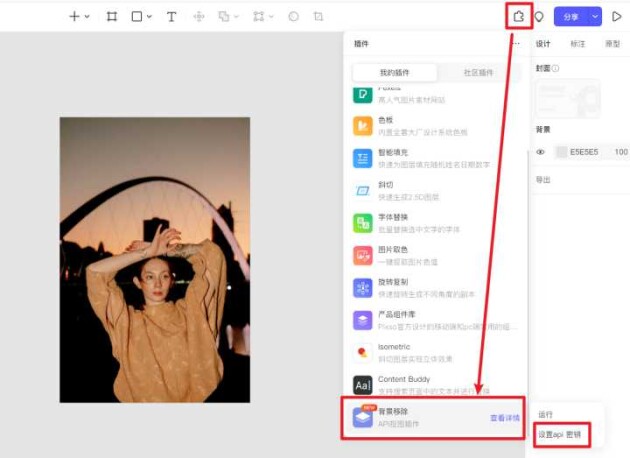Switch to the 原型 tab
The height and width of the screenshot is (458, 630).
(612, 44)
